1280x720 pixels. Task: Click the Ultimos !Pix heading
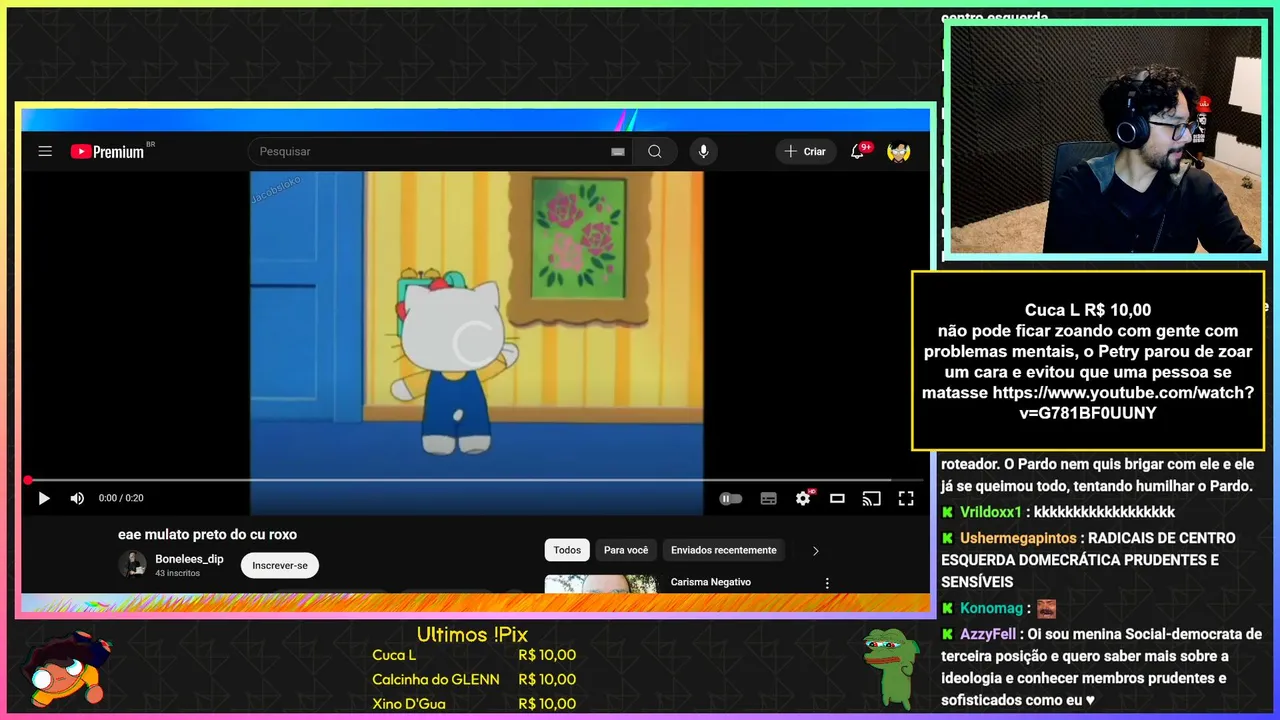(472, 634)
